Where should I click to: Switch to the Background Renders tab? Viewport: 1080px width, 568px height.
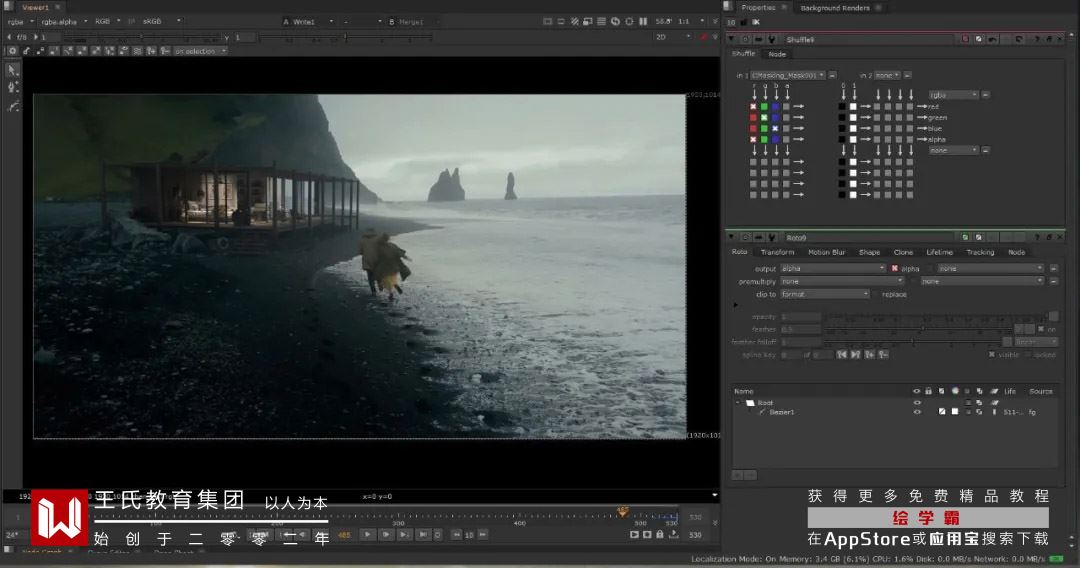tap(835, 8)
